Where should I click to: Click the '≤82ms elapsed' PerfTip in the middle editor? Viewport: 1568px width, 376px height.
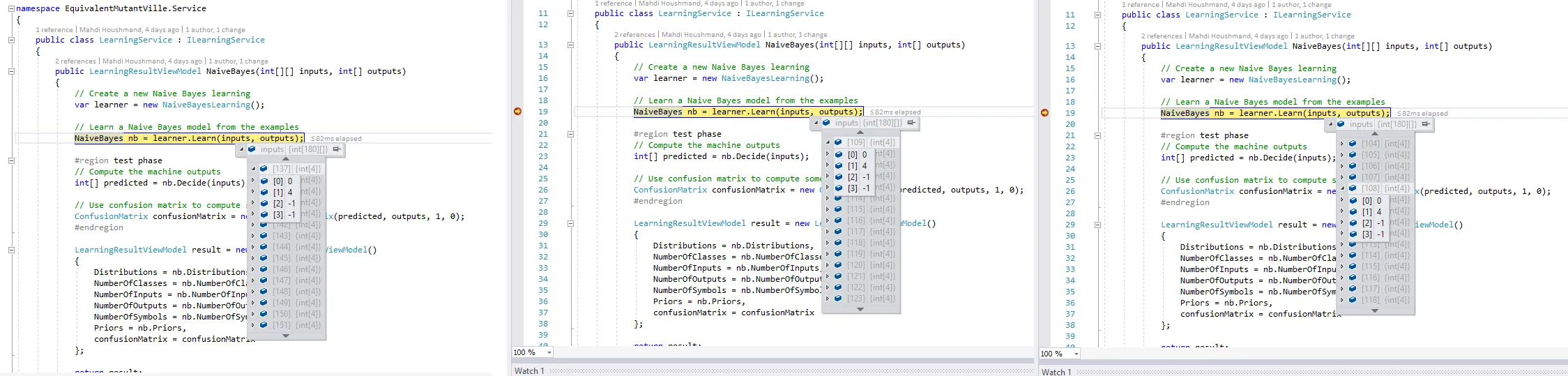coord(895,112)
